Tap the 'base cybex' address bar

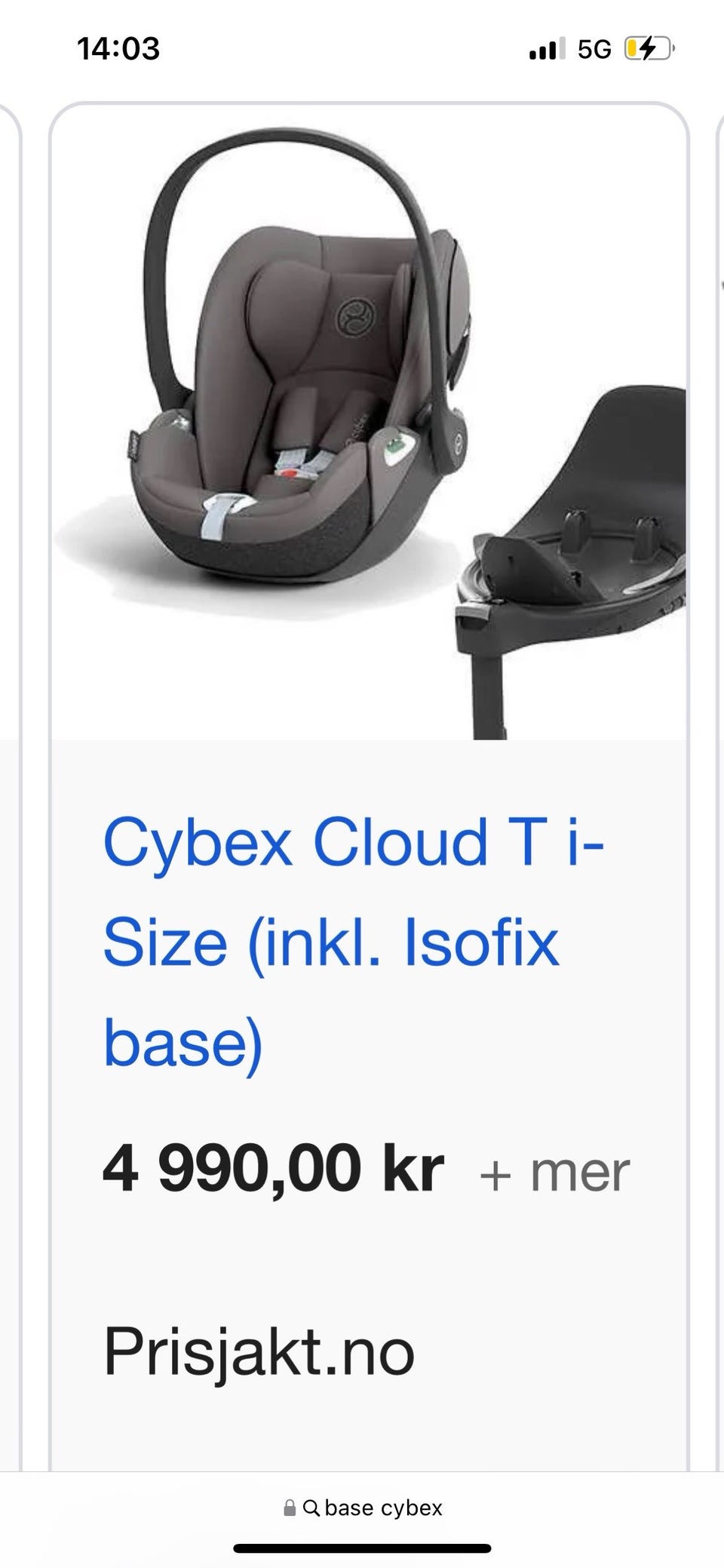(x=362, y=1508)
